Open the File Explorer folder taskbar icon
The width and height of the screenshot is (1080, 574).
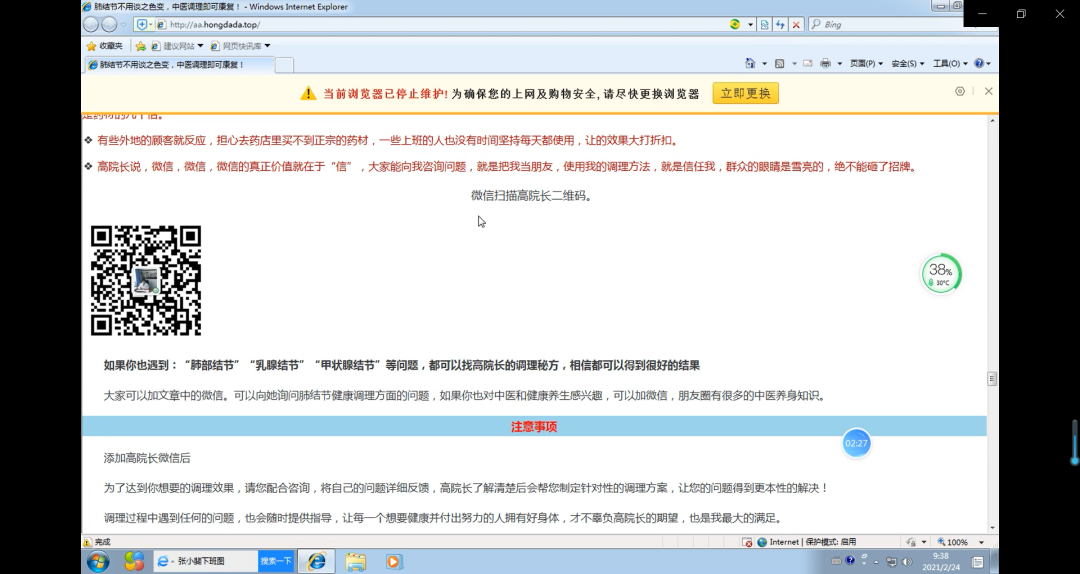tap(355, 561)
